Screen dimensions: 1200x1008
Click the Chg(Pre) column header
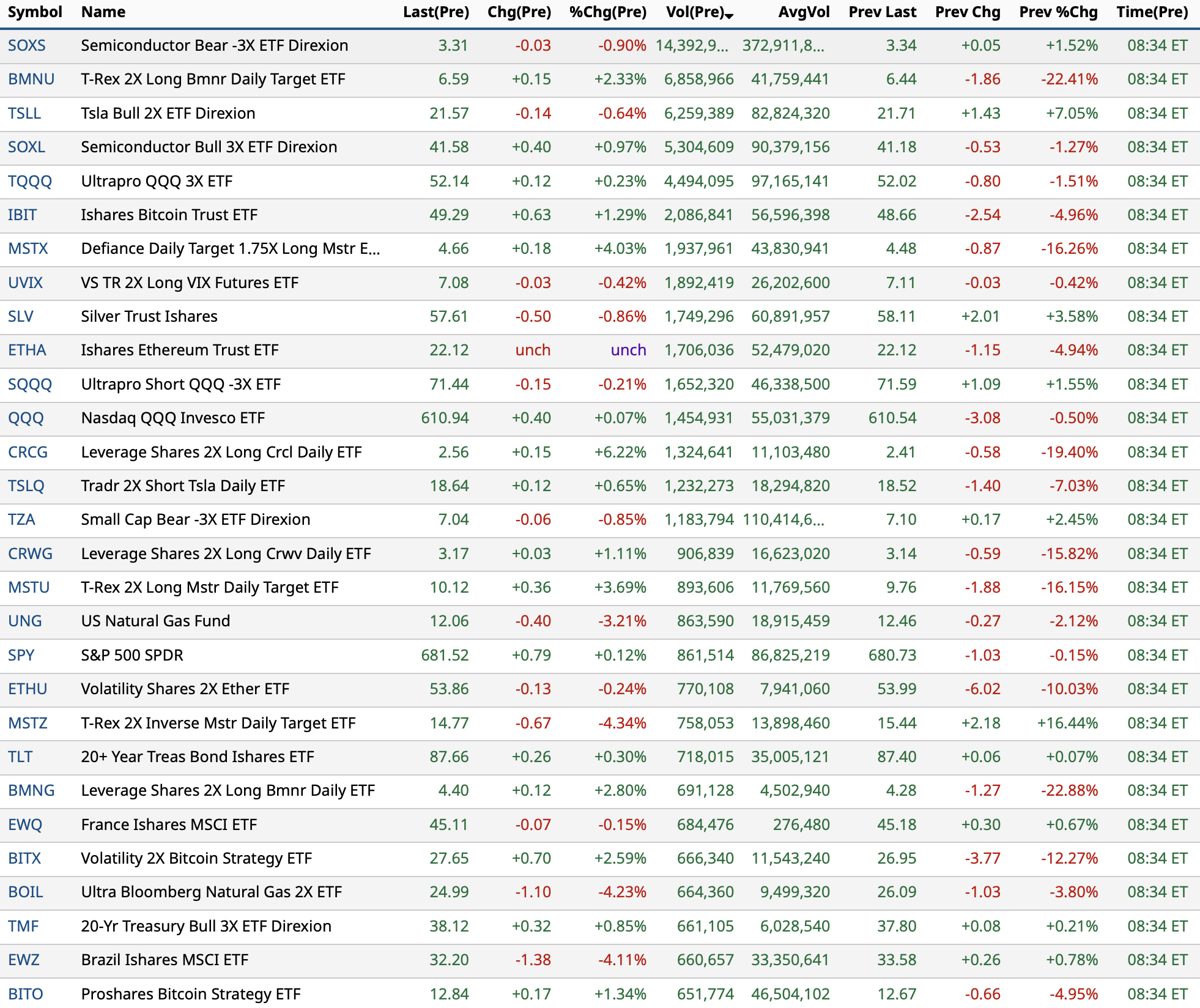tap(519, 12)
